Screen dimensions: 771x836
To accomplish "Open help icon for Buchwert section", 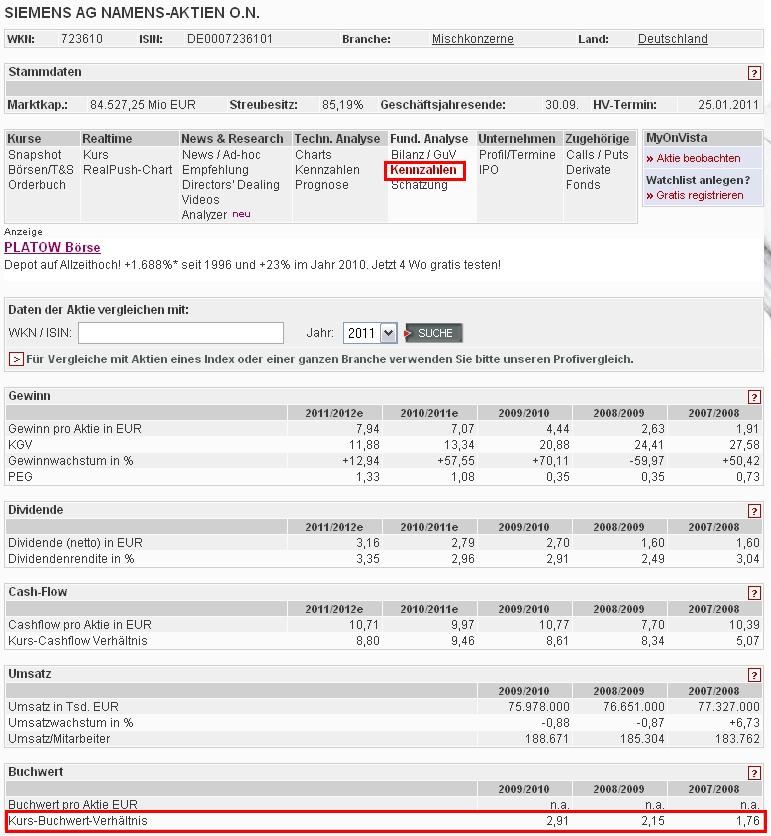I will point(753,773).
